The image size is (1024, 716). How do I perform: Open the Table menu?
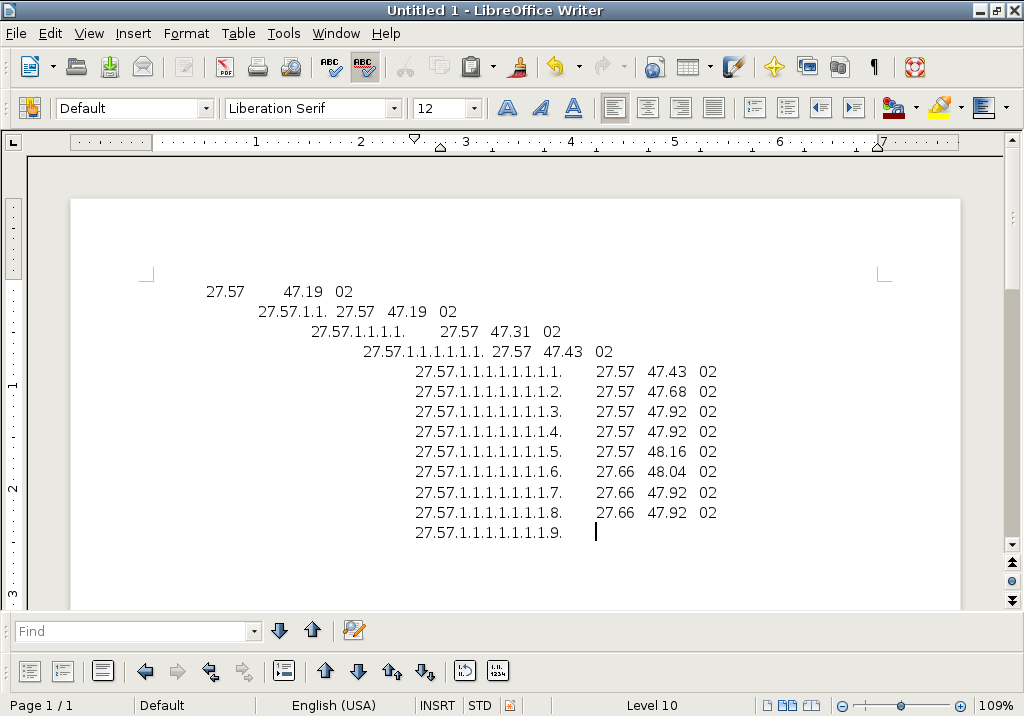click(238, 33)
